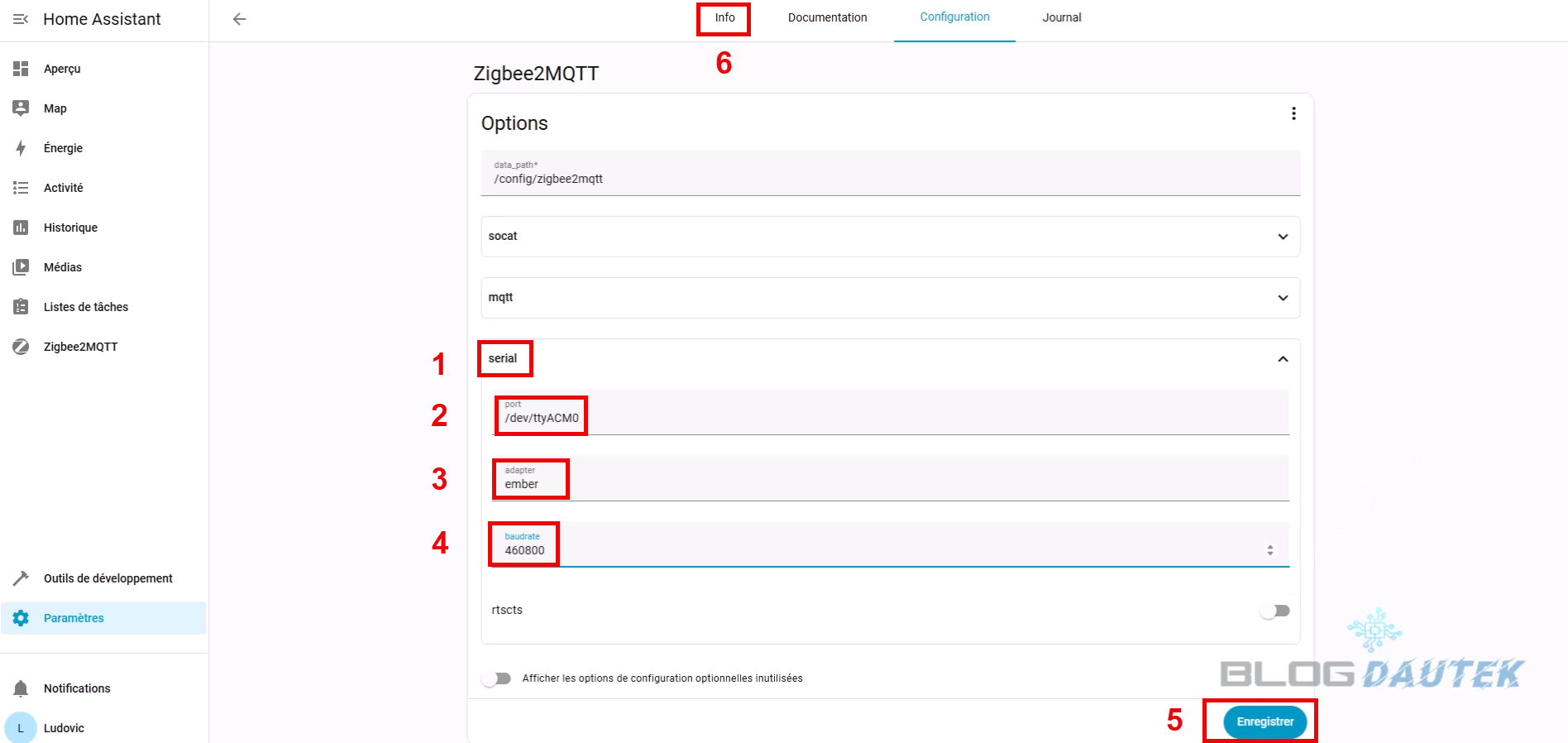The width and height of the screenshot is (1568, 743).
Task: Open the three-dot Options menu
Action: point(1293,113)
